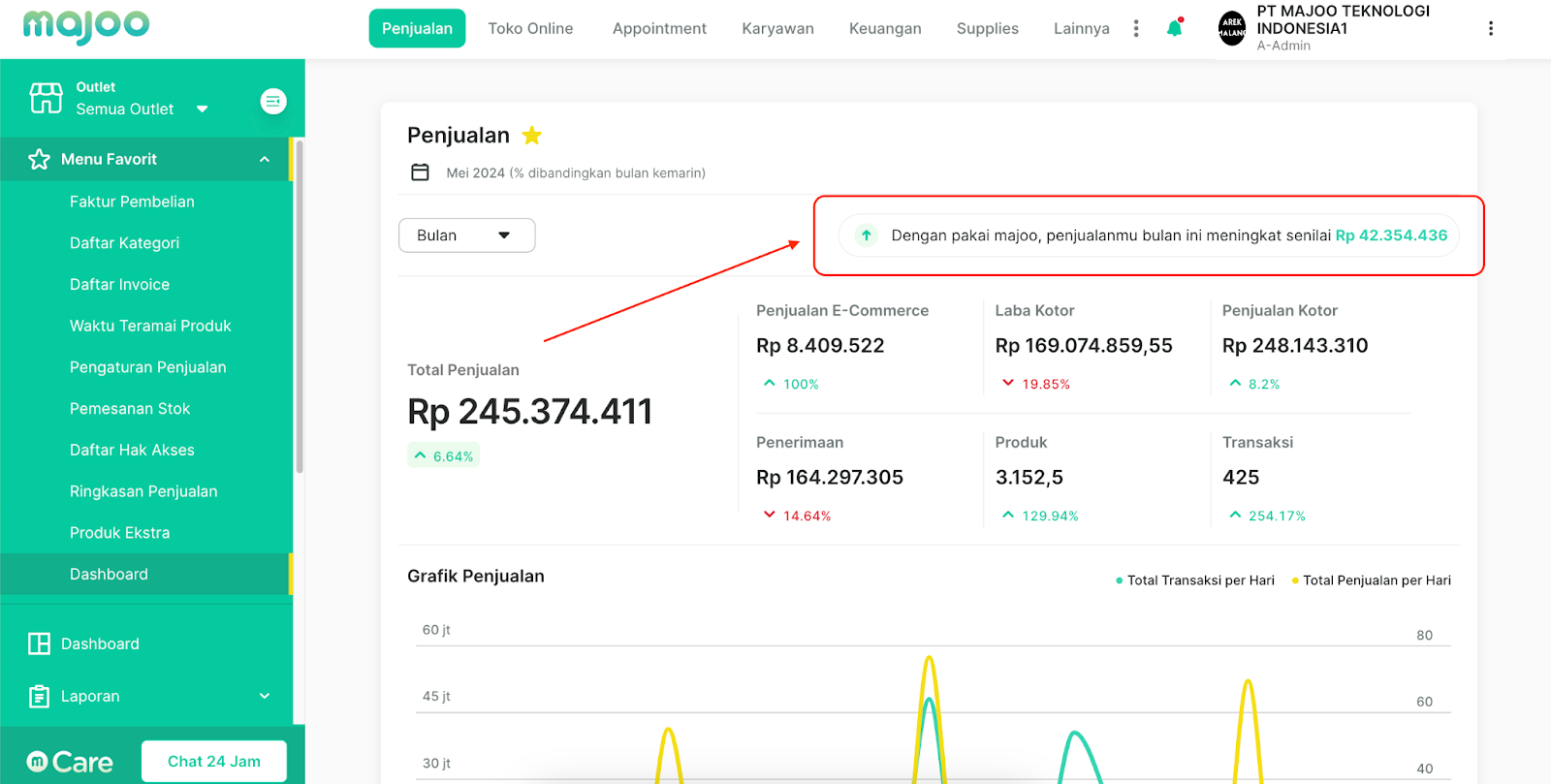This screenshot has height=784, width=1551.
Task: Open the Supplies tab
Action: point(987,28)
